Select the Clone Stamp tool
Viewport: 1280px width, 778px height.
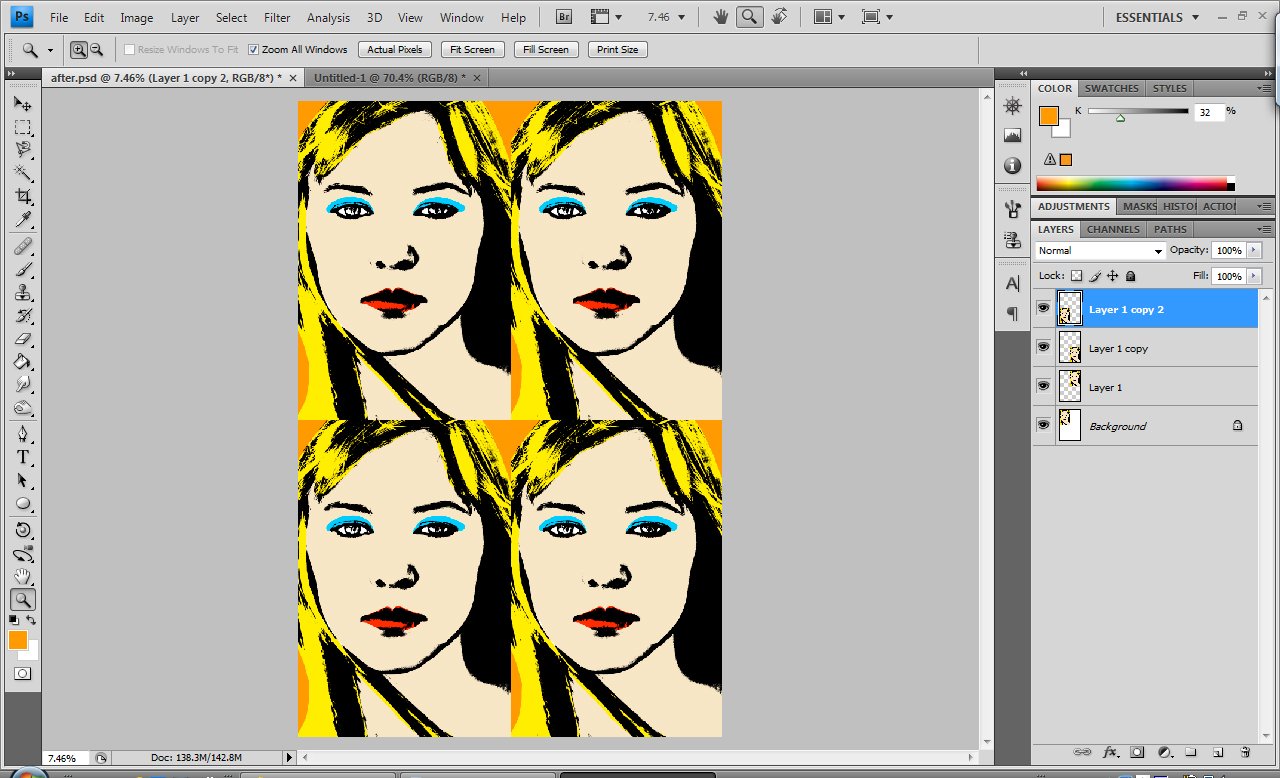22,292
